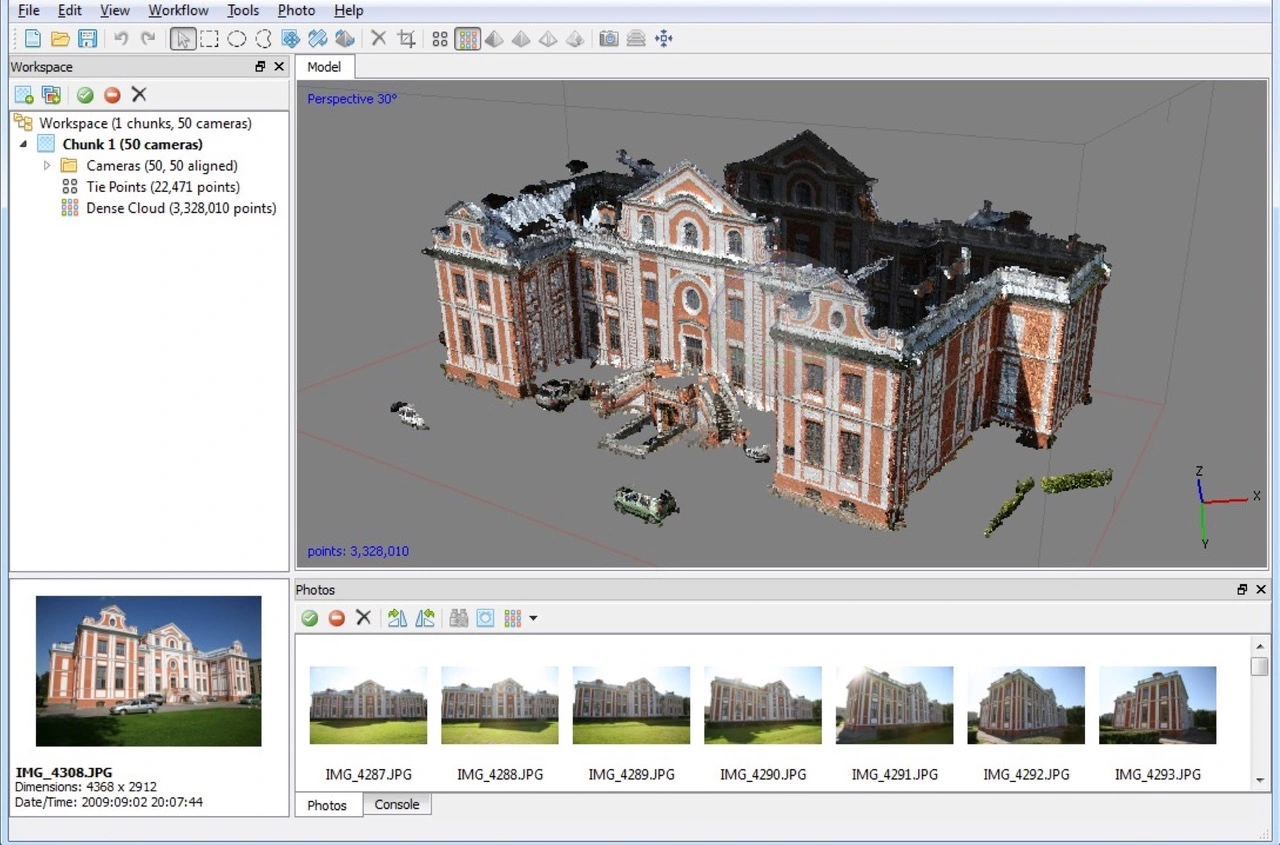Activate the Rotate Object tool
The width and height of the screenshot is (1280, 845).
click(x=345, y=39)
